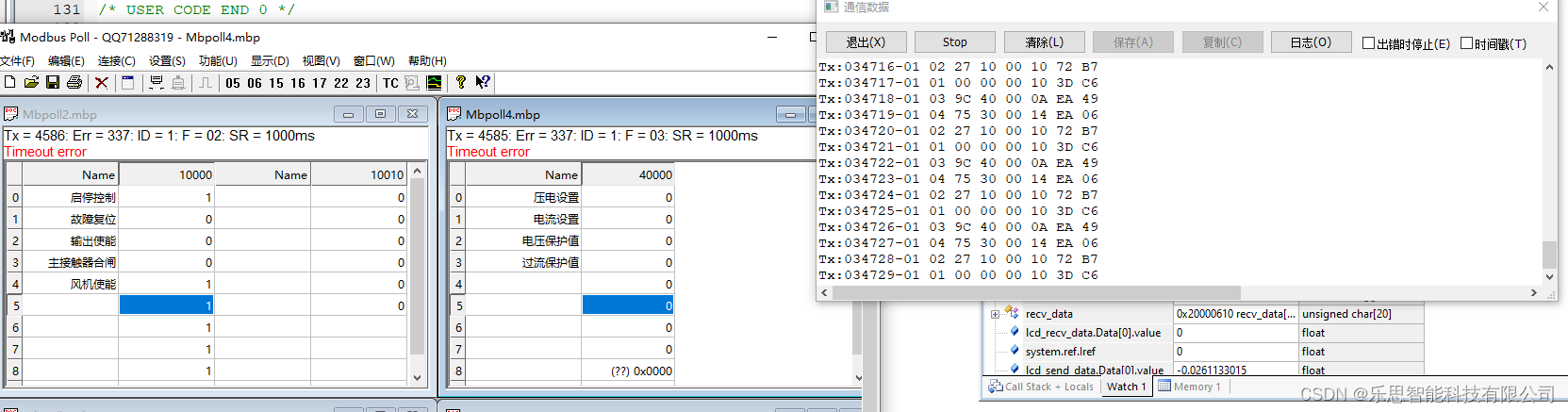Viewport: 1568px width, 412px height.
Task: Open the 连接(C) menu
Action: click(117, 61)
